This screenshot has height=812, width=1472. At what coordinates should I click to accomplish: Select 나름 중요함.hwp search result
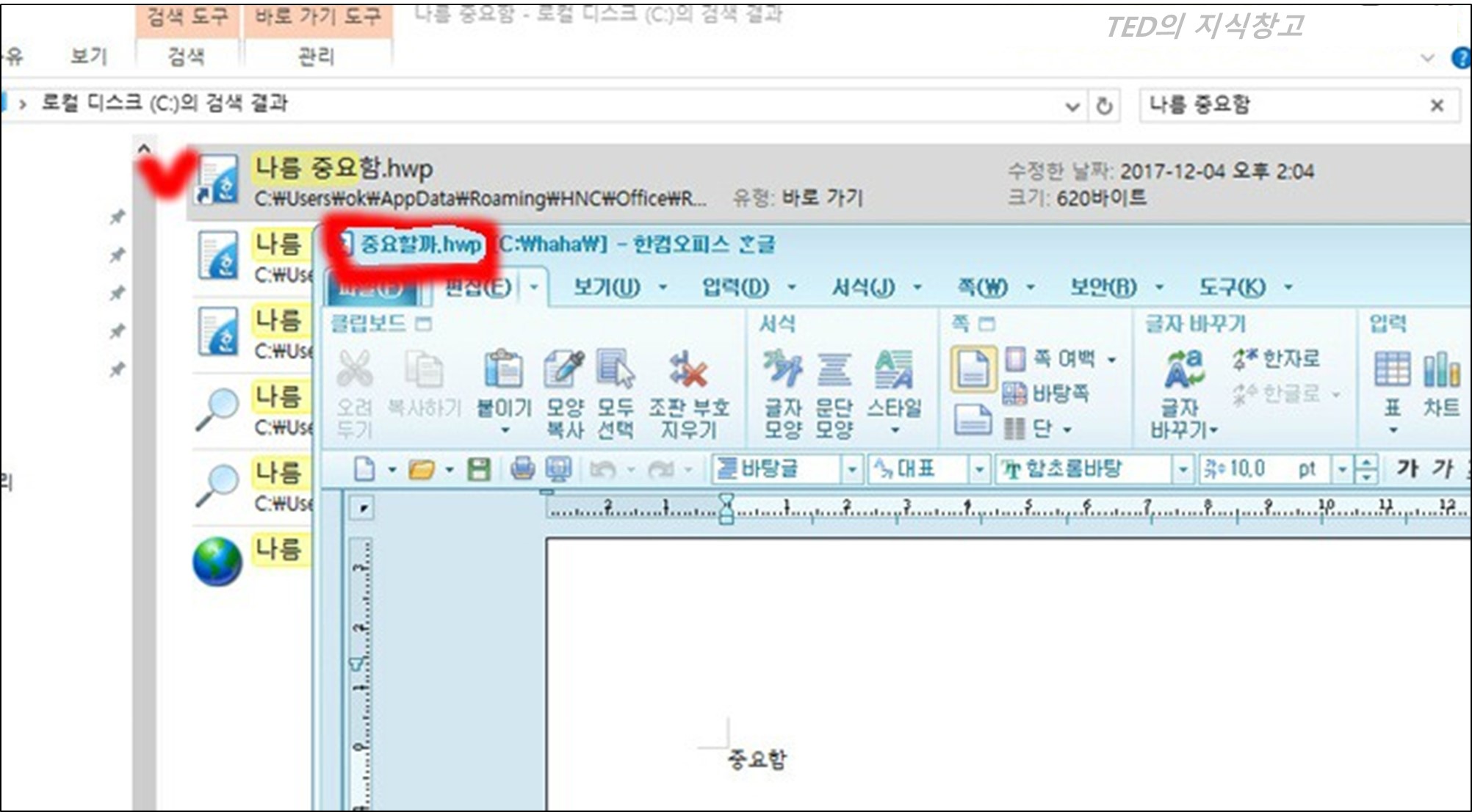click(x=343, y=169)
